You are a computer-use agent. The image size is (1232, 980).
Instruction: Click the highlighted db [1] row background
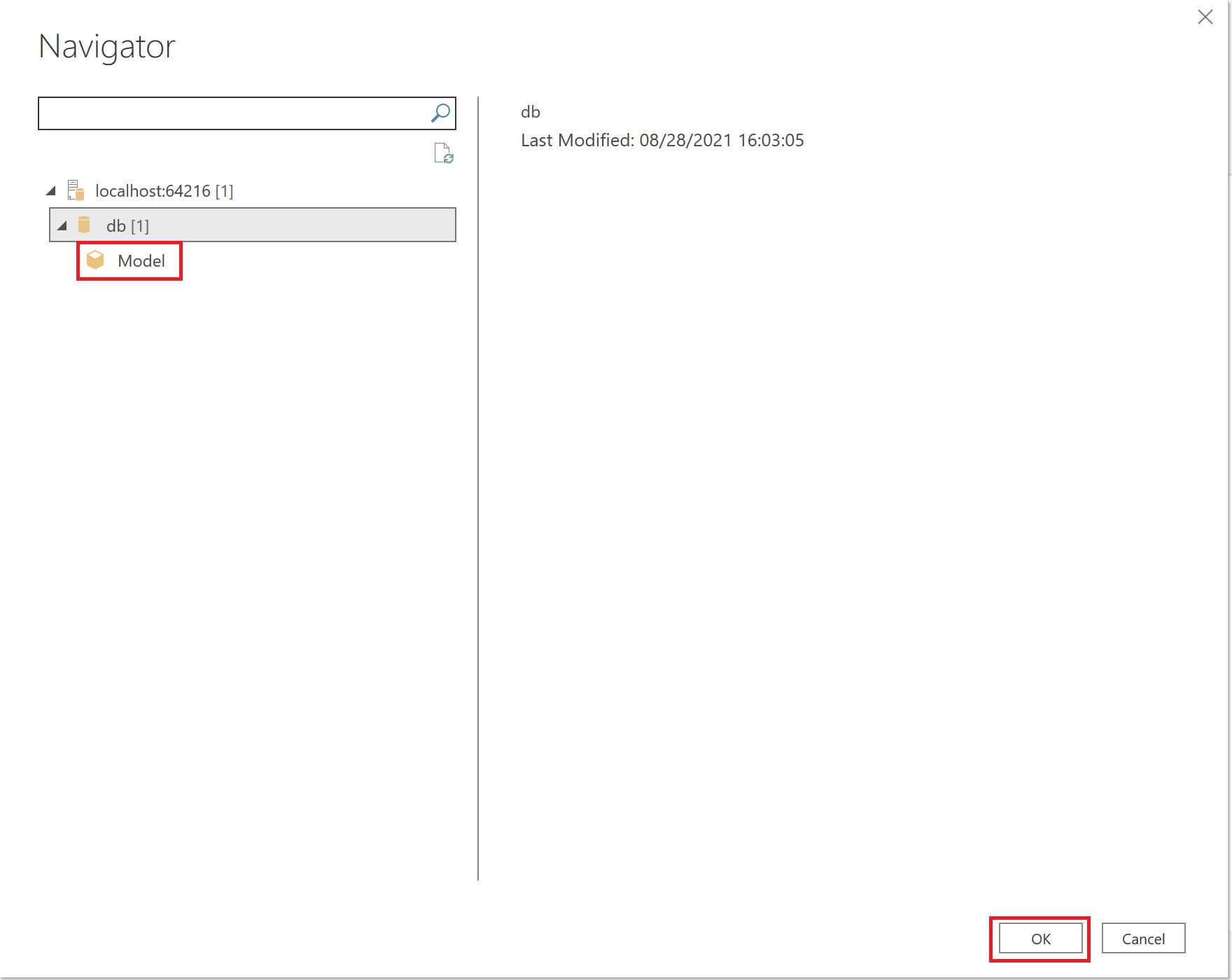(x=315, y=225)
